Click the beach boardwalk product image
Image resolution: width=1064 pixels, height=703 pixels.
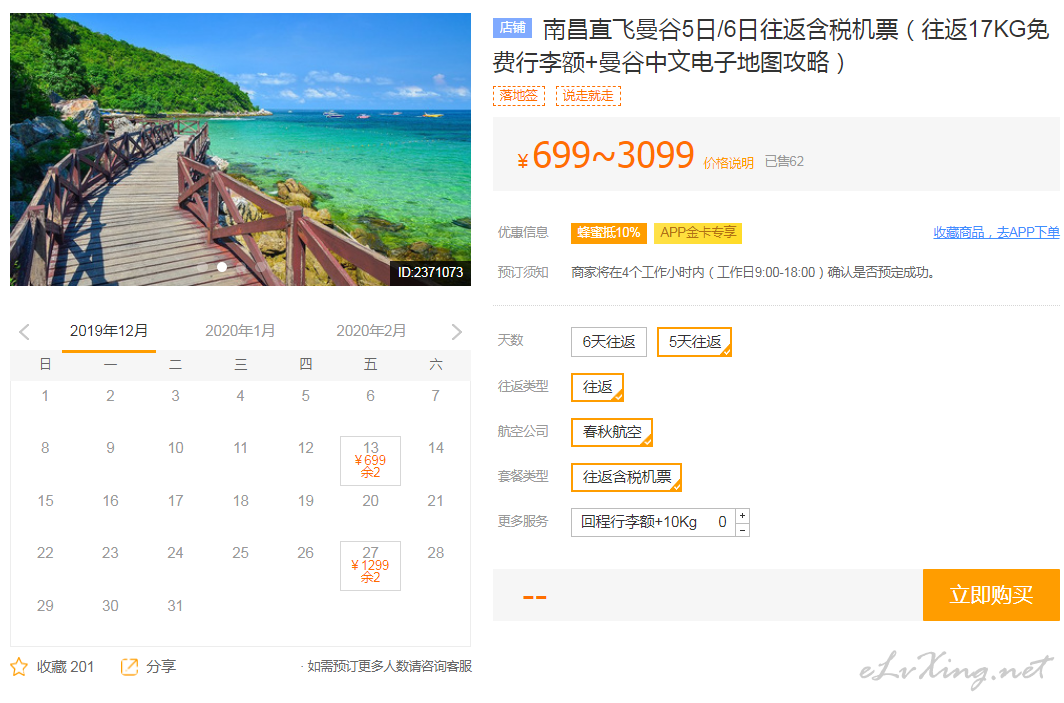click(x=240, y=149)
